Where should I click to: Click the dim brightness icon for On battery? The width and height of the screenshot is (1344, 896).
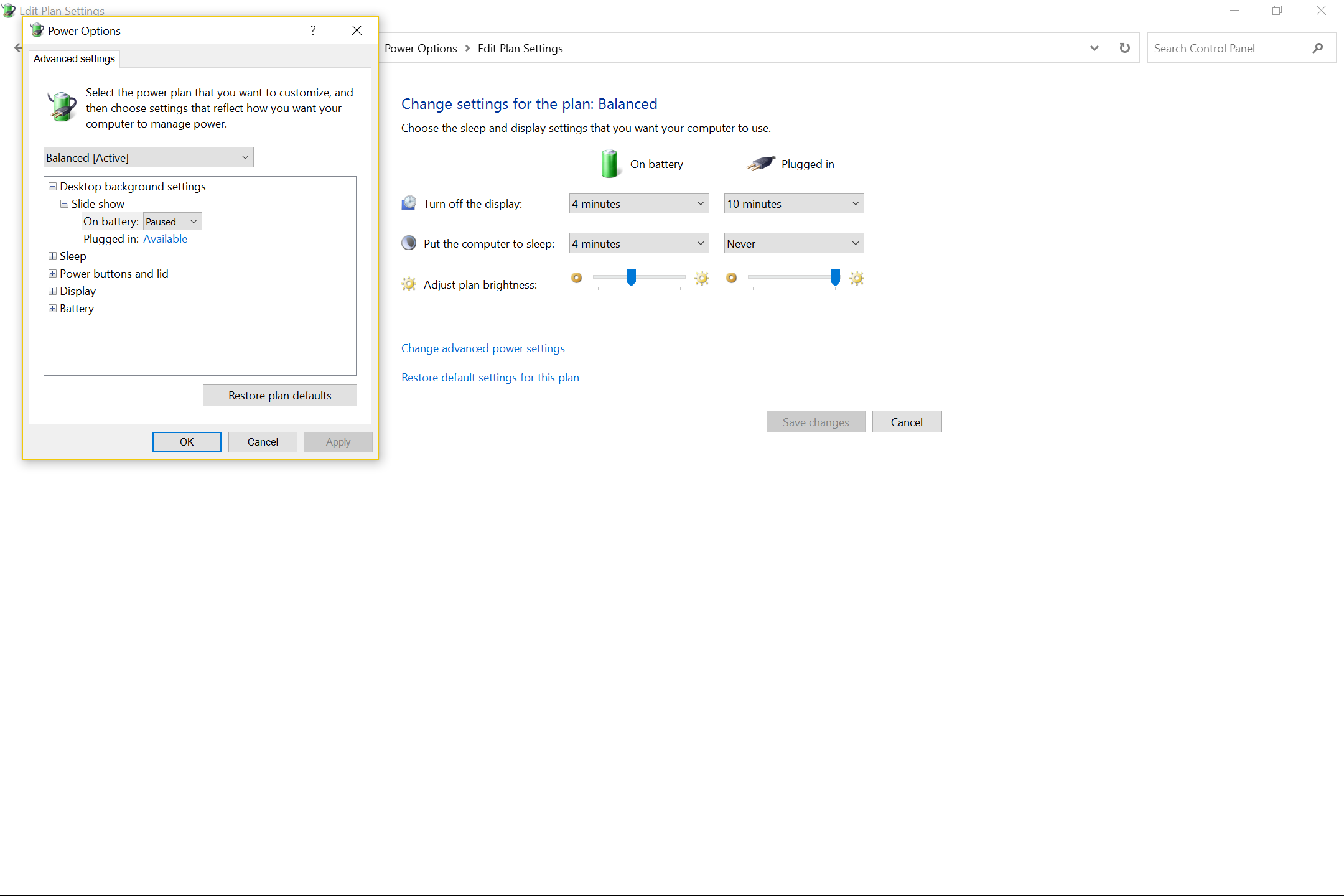click(x=577, y=278)
